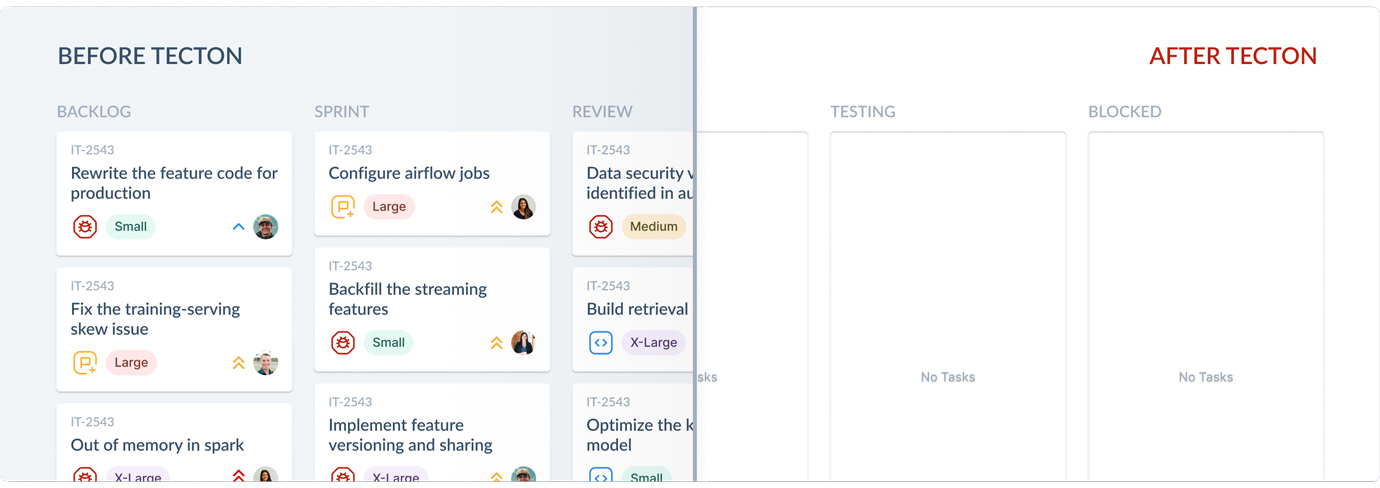1380x488 pixels.
Task: Open 'Build retrieval' card title in Review
Action: click(638, 309)
